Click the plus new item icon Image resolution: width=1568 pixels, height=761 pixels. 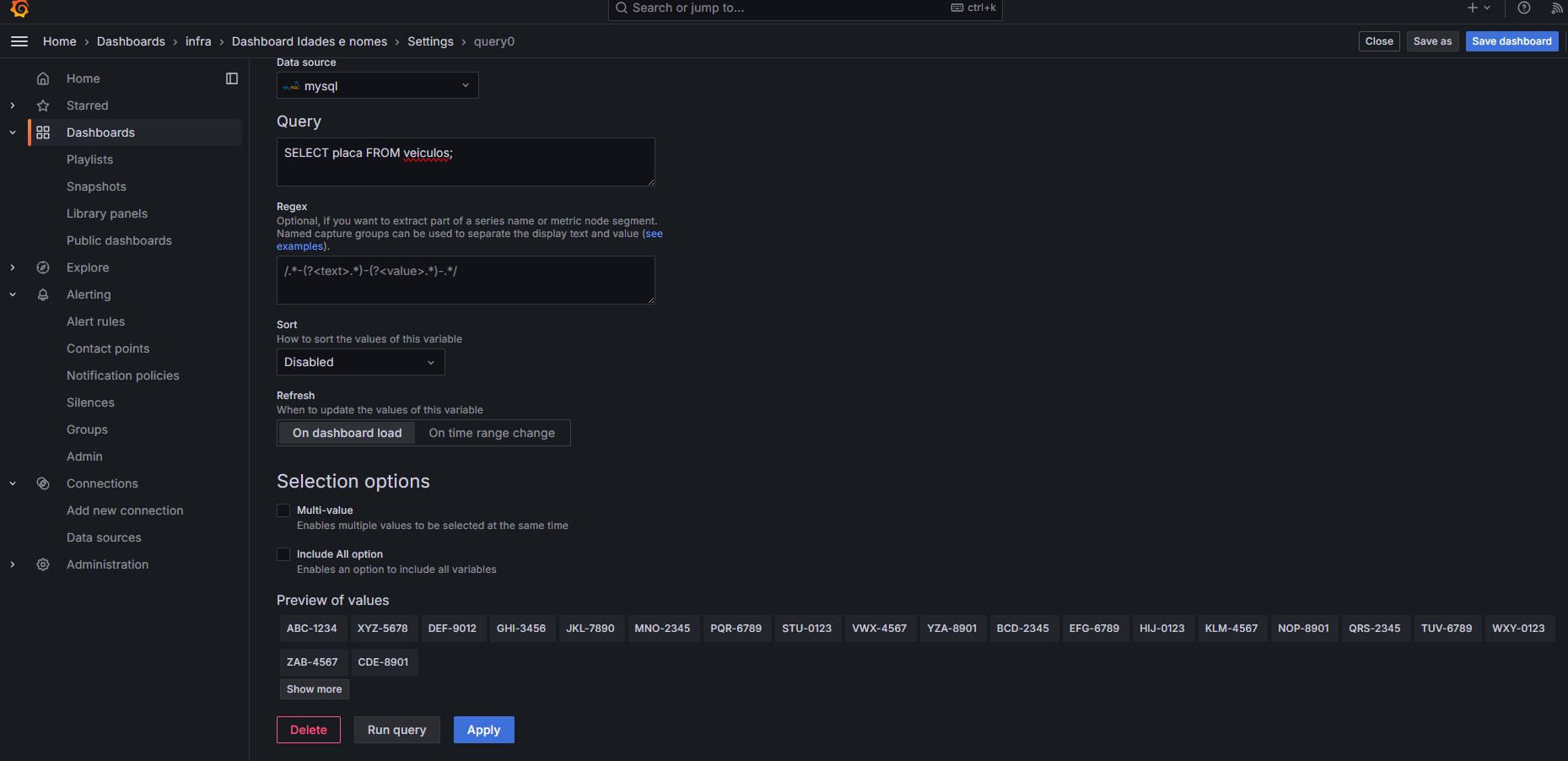pyautogui.click(x=1473, y=8)
